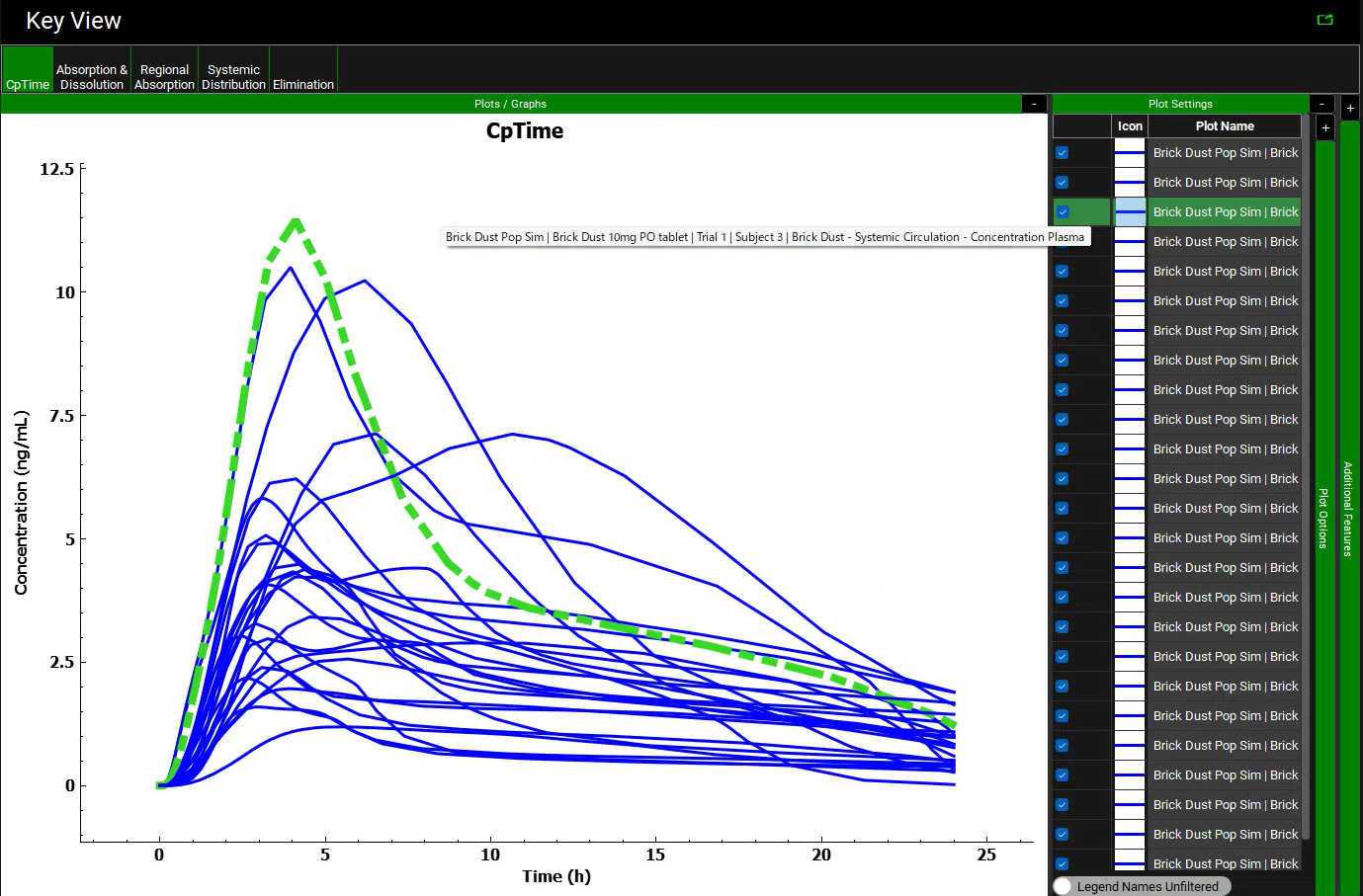Collapse the Plot Settings panel with minus button
This screenshot has height=896, width=1363.
(1321, 104)
